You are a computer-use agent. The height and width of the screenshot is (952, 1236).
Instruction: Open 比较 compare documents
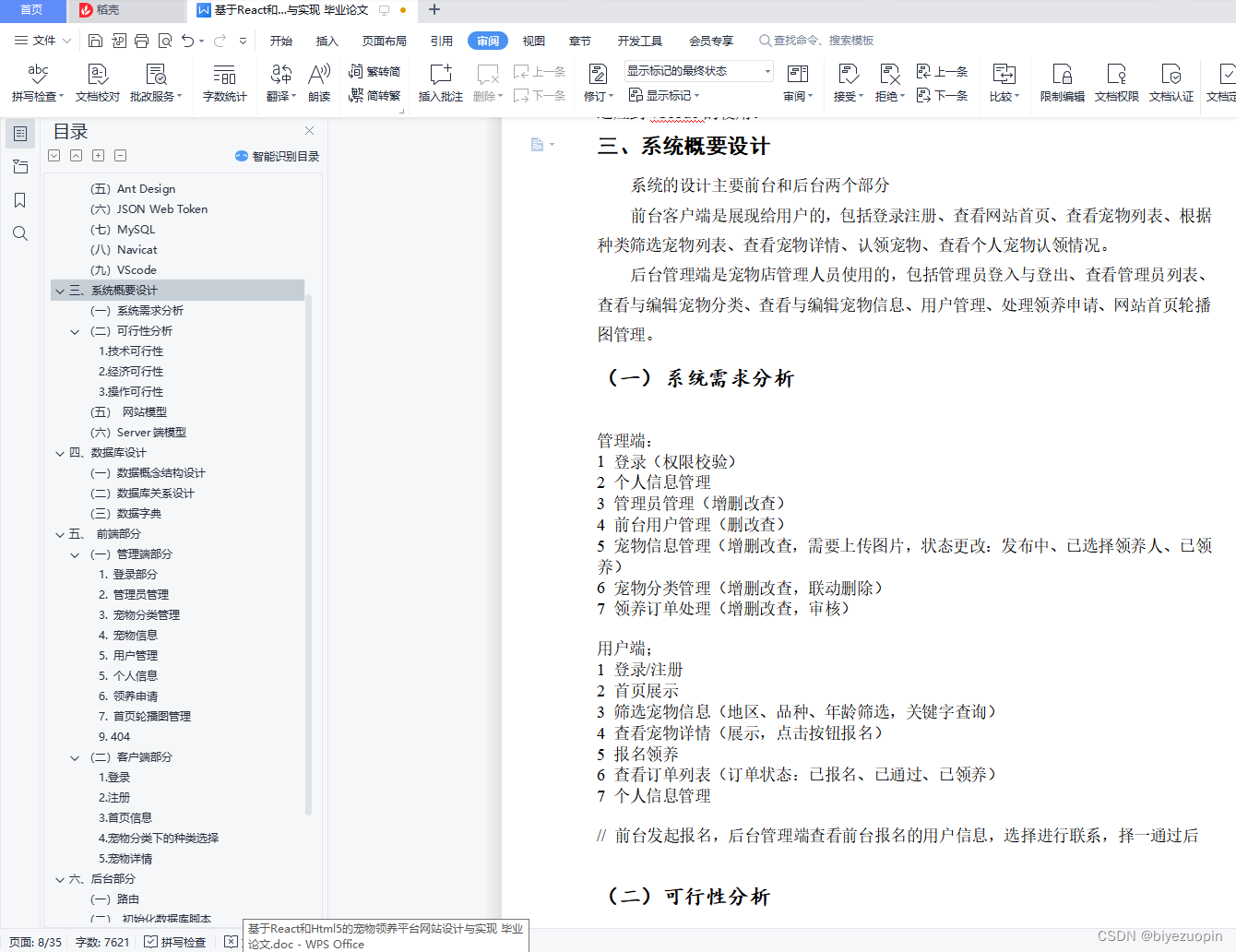pos(1004,82)
